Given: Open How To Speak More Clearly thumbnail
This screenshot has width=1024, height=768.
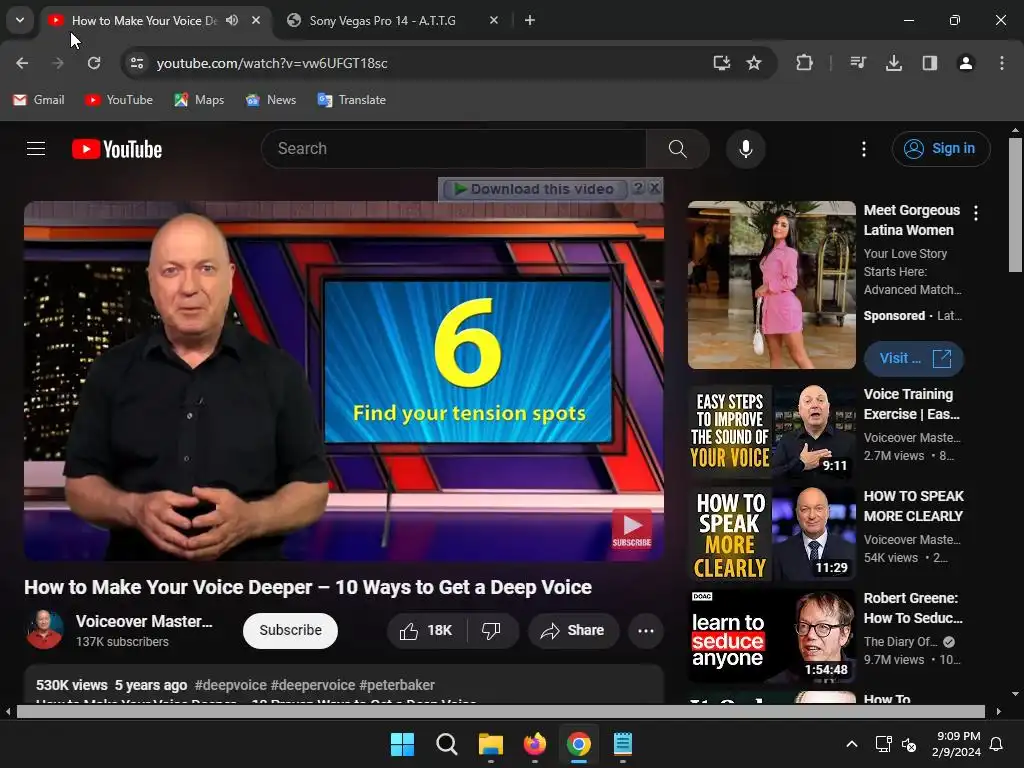Looking at the screenshot, I should coord(771,534).
